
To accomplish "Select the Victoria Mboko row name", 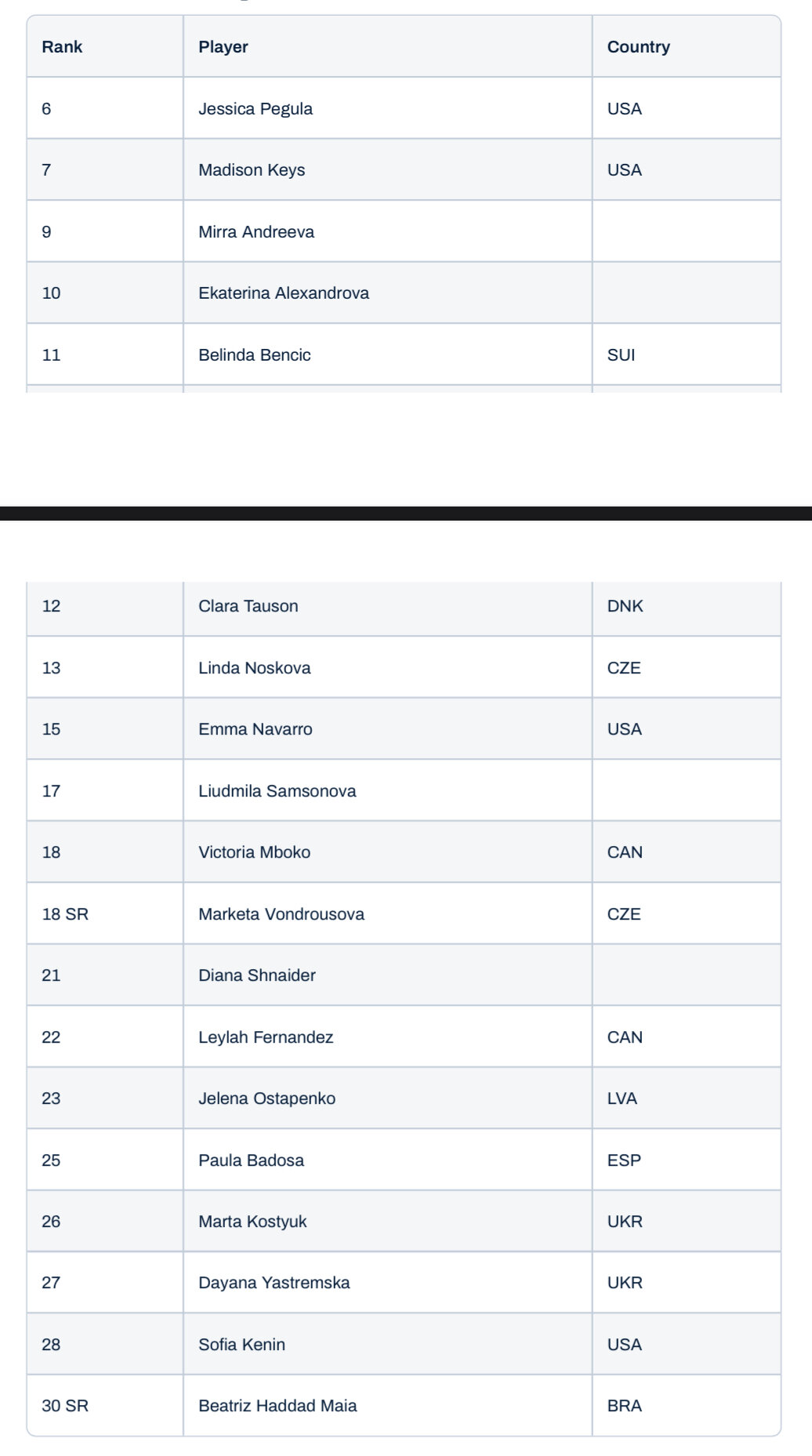I will 255,852.
